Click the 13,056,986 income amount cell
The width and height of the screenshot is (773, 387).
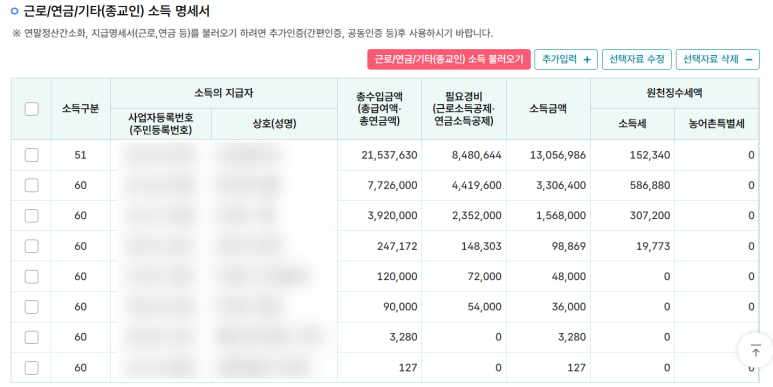[x=548, y=155]
